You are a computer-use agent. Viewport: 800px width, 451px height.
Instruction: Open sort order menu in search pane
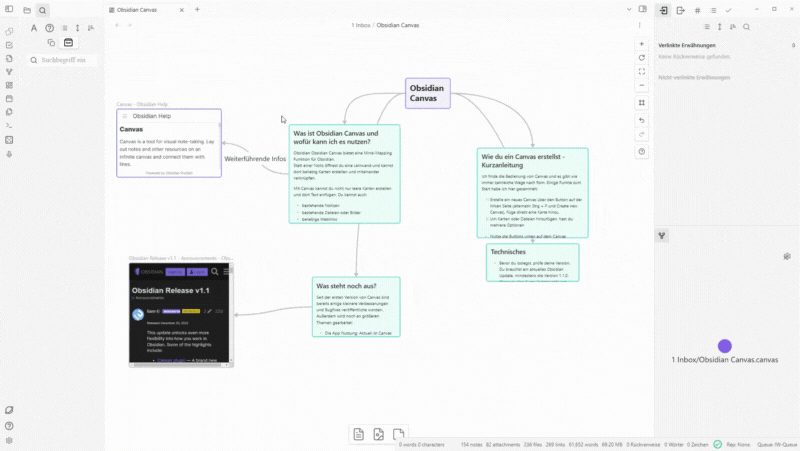coord(91,28)
